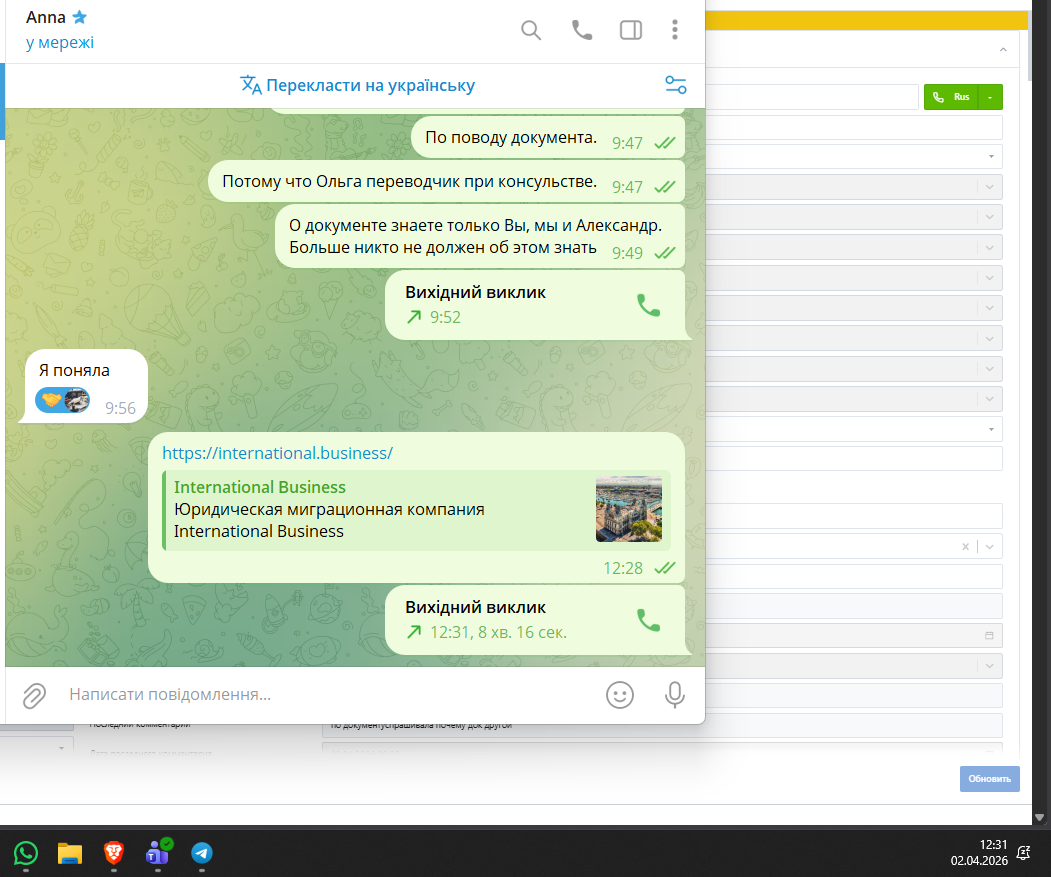Click the О документе знаете только Вы message

click(480, 236)
